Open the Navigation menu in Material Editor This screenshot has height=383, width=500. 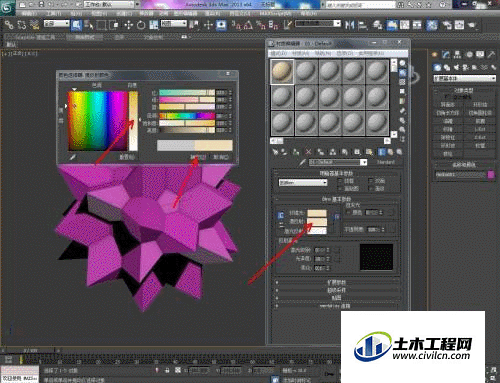coord(323,53)
